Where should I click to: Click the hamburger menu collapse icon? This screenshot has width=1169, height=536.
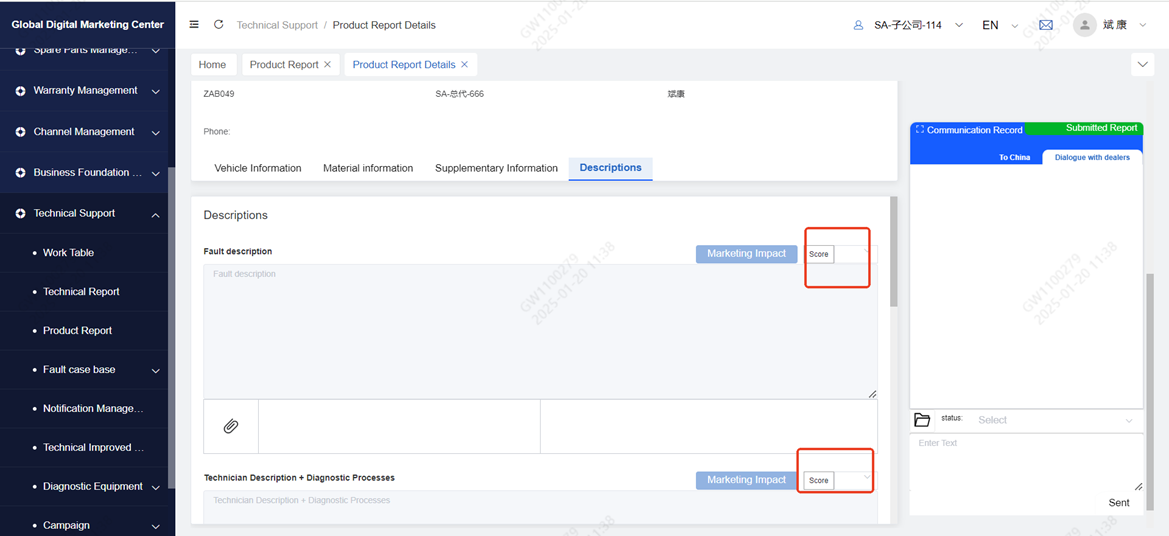pyautogui.click(x=194, y=25)
